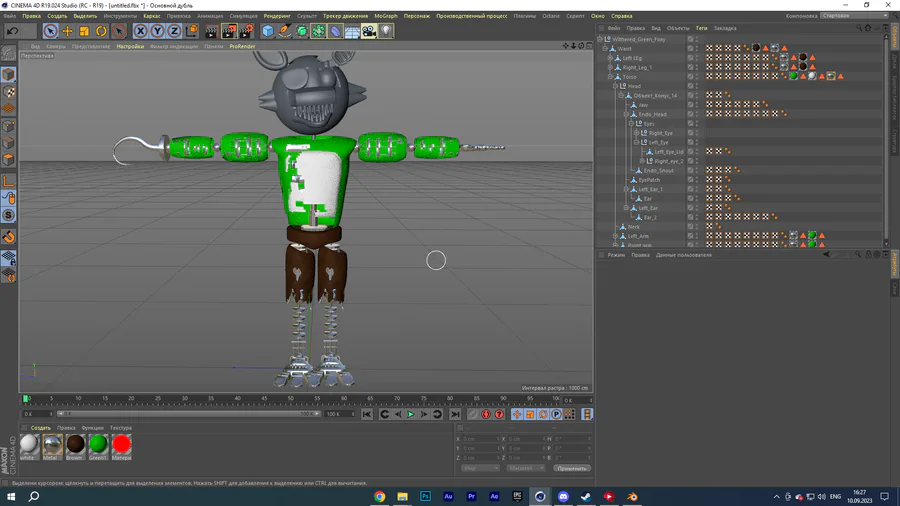Open the Рендеринг menu
The image size is (900, 506).
(x=277, y=16)
